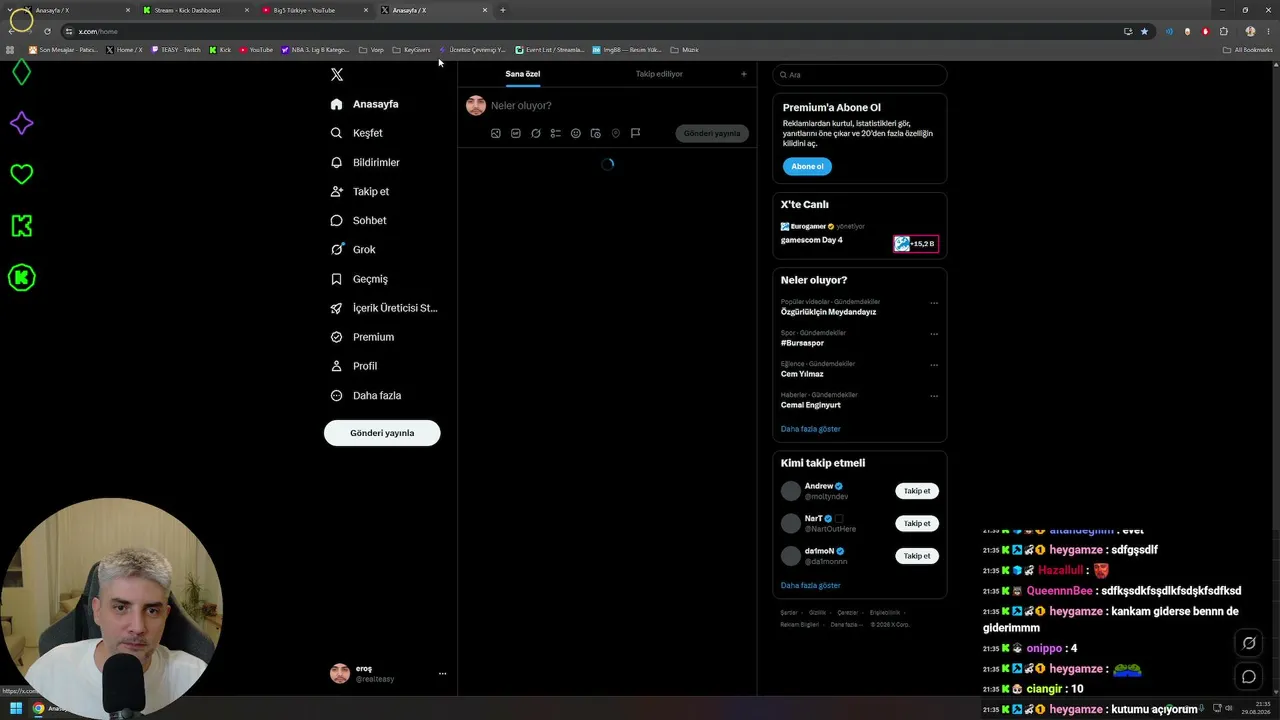Switch to Stream - Kick Dashboard browser tab
Image resolution: width=1280 pixels, height=720 pixels.
[195, 10]
